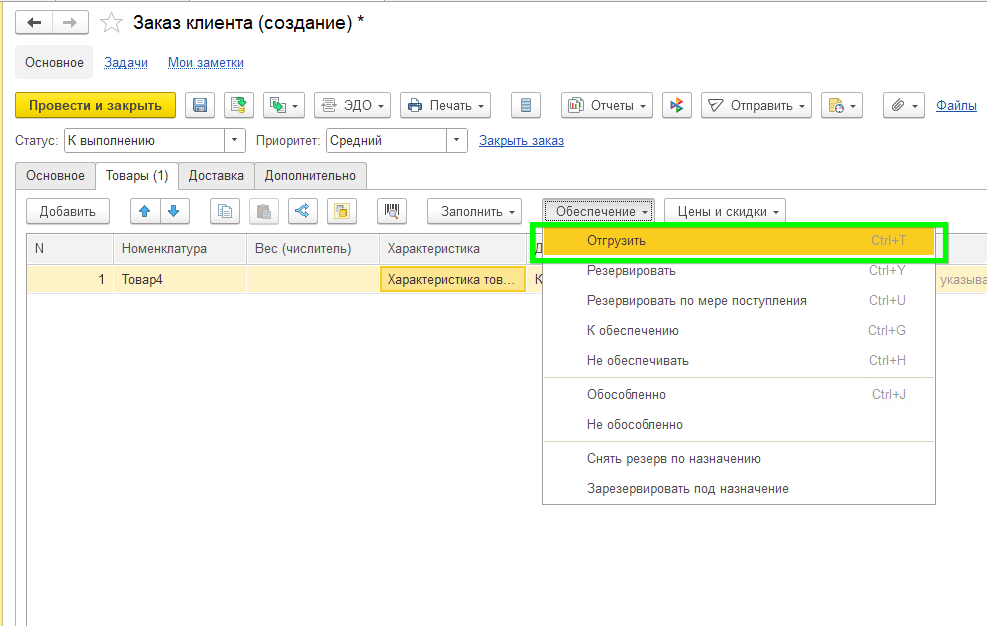Switch to the Дополнительно tab
Viewport: 987px width, 626px height.
click(310, 176)
